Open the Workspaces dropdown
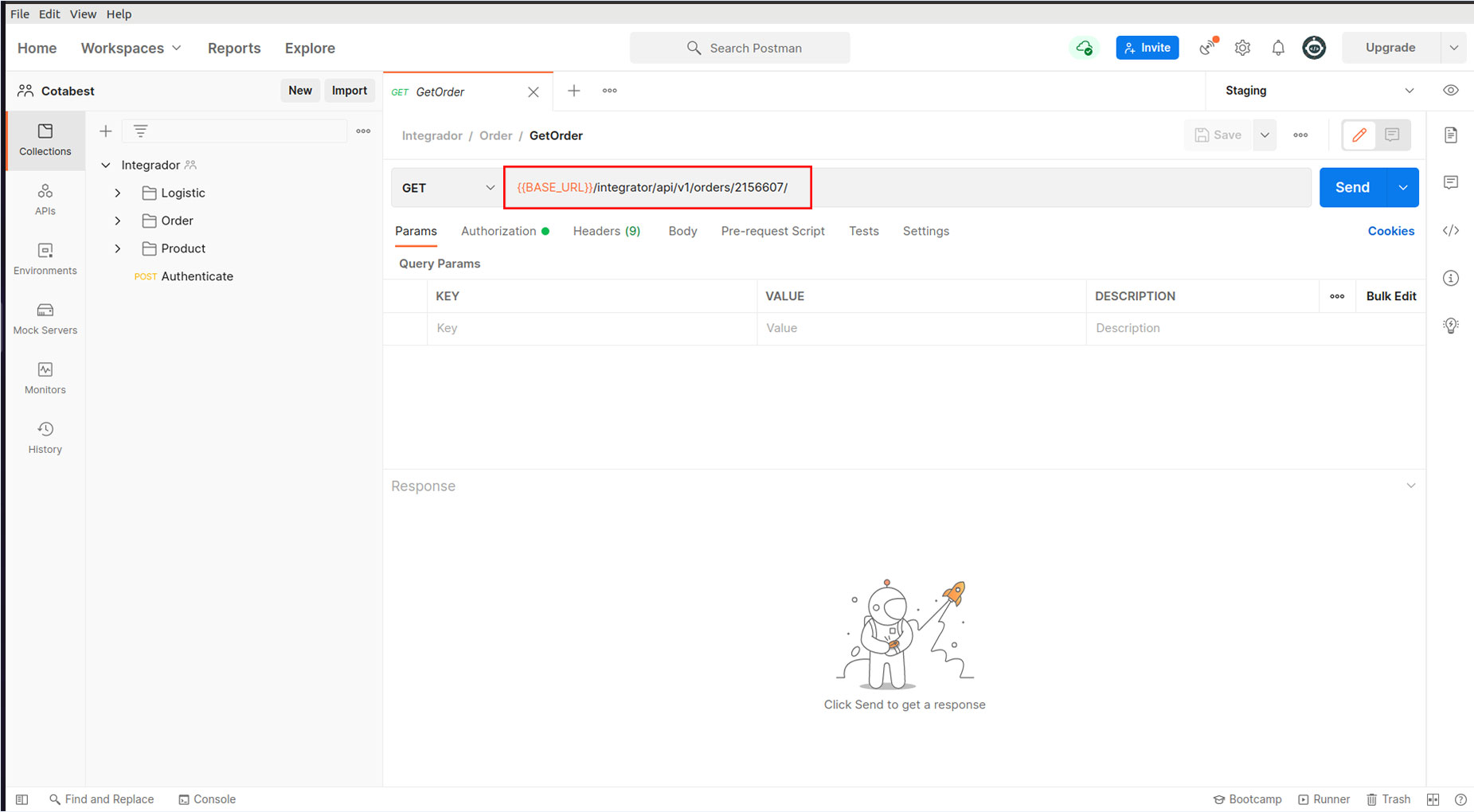1474x812 pixels. tap(131, 48)
